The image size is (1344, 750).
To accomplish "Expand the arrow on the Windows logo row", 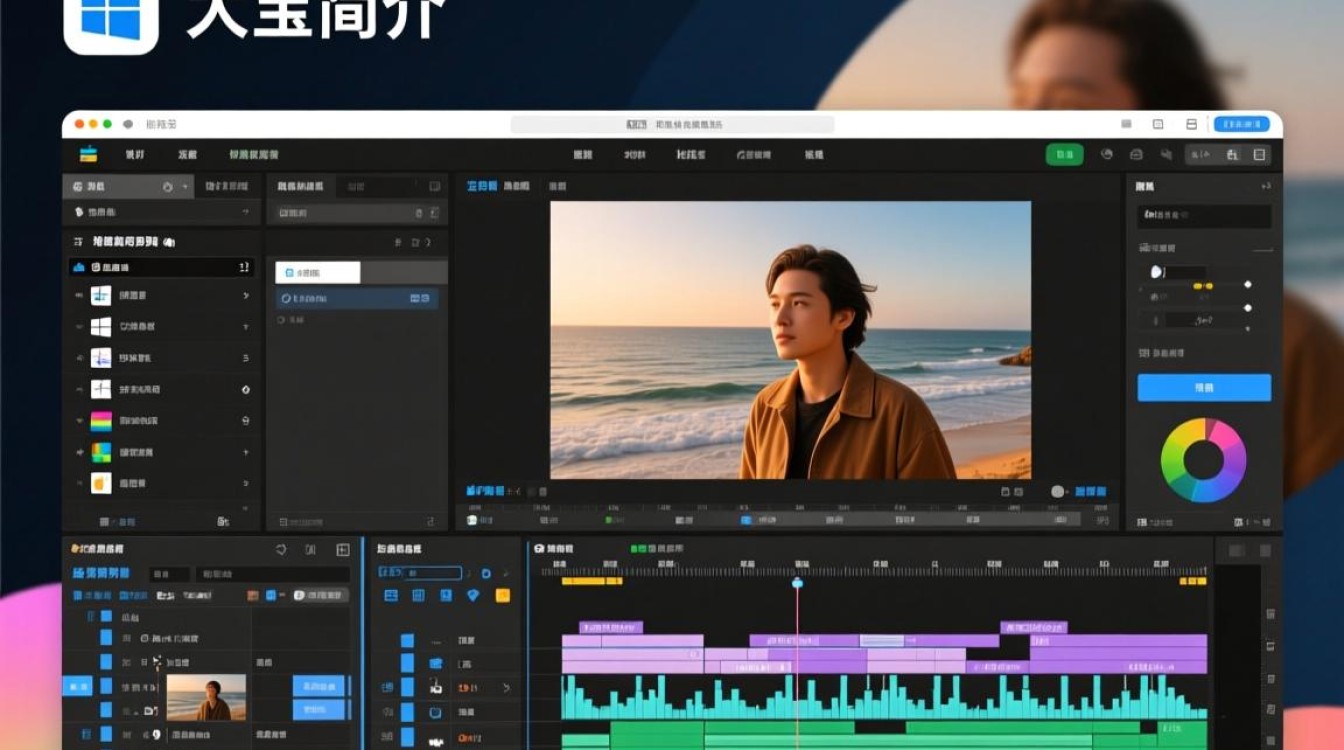I will (x=246, y=326).
